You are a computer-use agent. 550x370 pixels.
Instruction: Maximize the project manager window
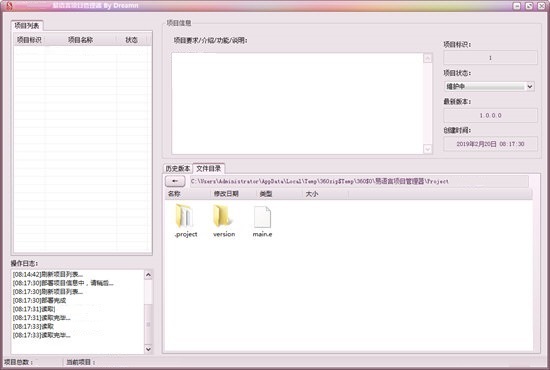[529, 6]
